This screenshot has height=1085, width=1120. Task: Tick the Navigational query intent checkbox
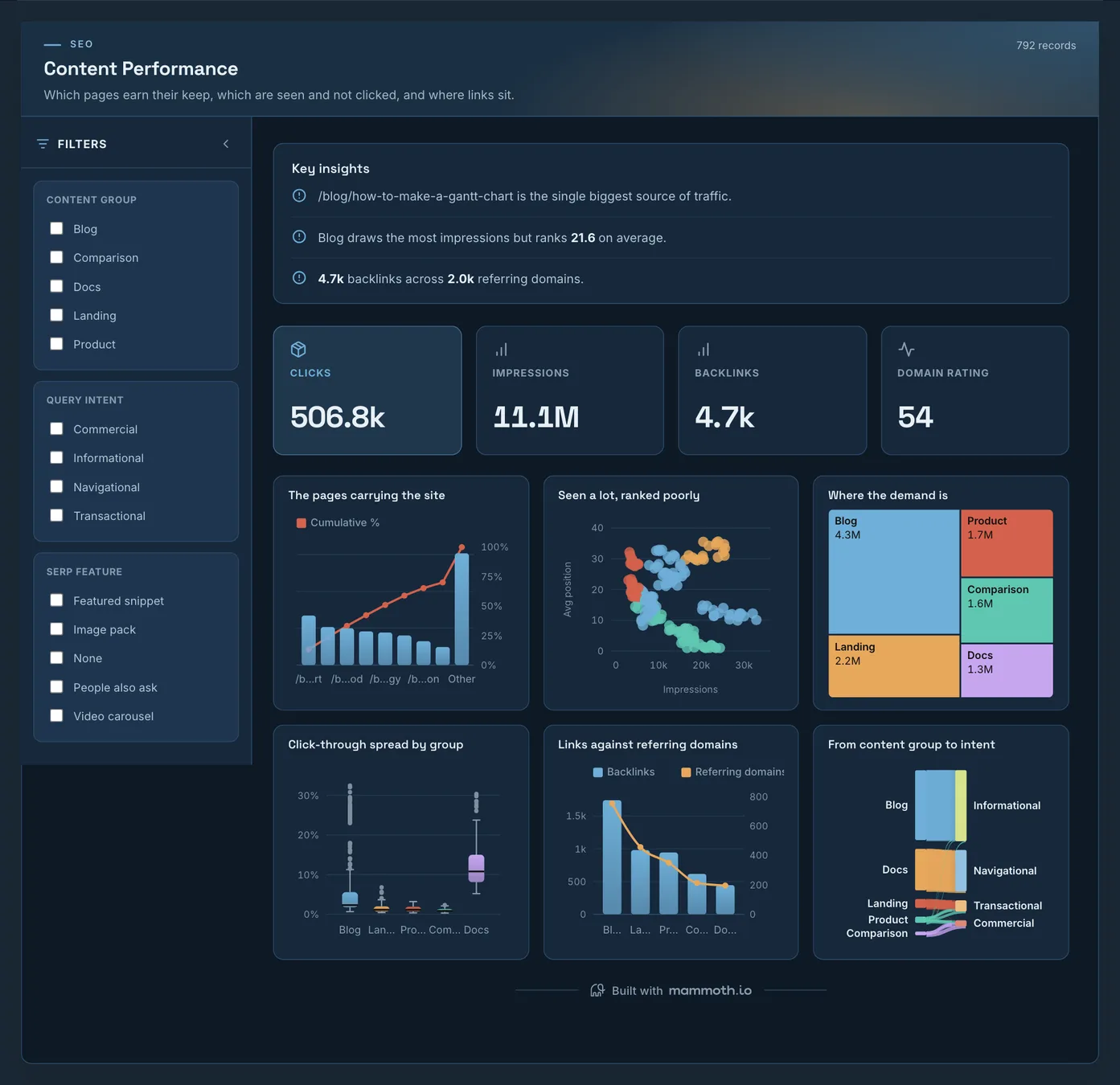coord(56,486)
